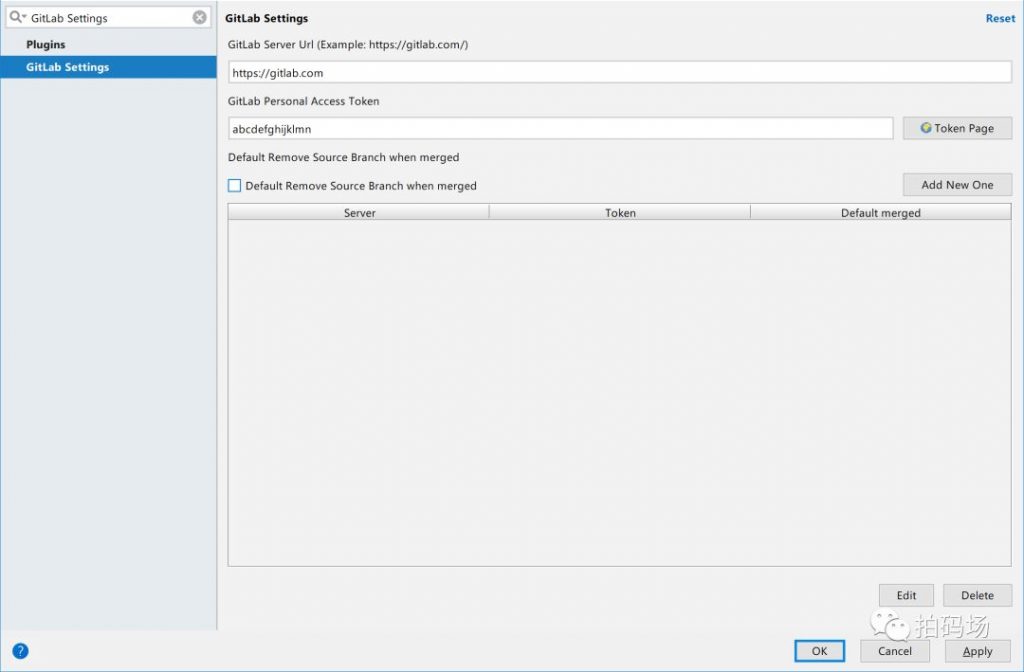Sort by the Token column header
Image resolution: width=1024 pixels, height=672 pixels.
click(620, 212)
